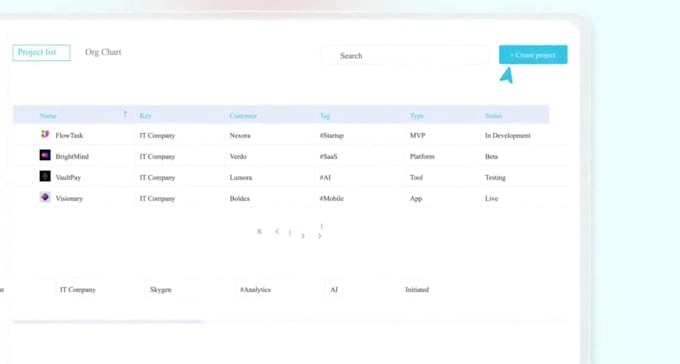680x364 pixels.
Task: Sort by the Name column header
Action: 48,116
